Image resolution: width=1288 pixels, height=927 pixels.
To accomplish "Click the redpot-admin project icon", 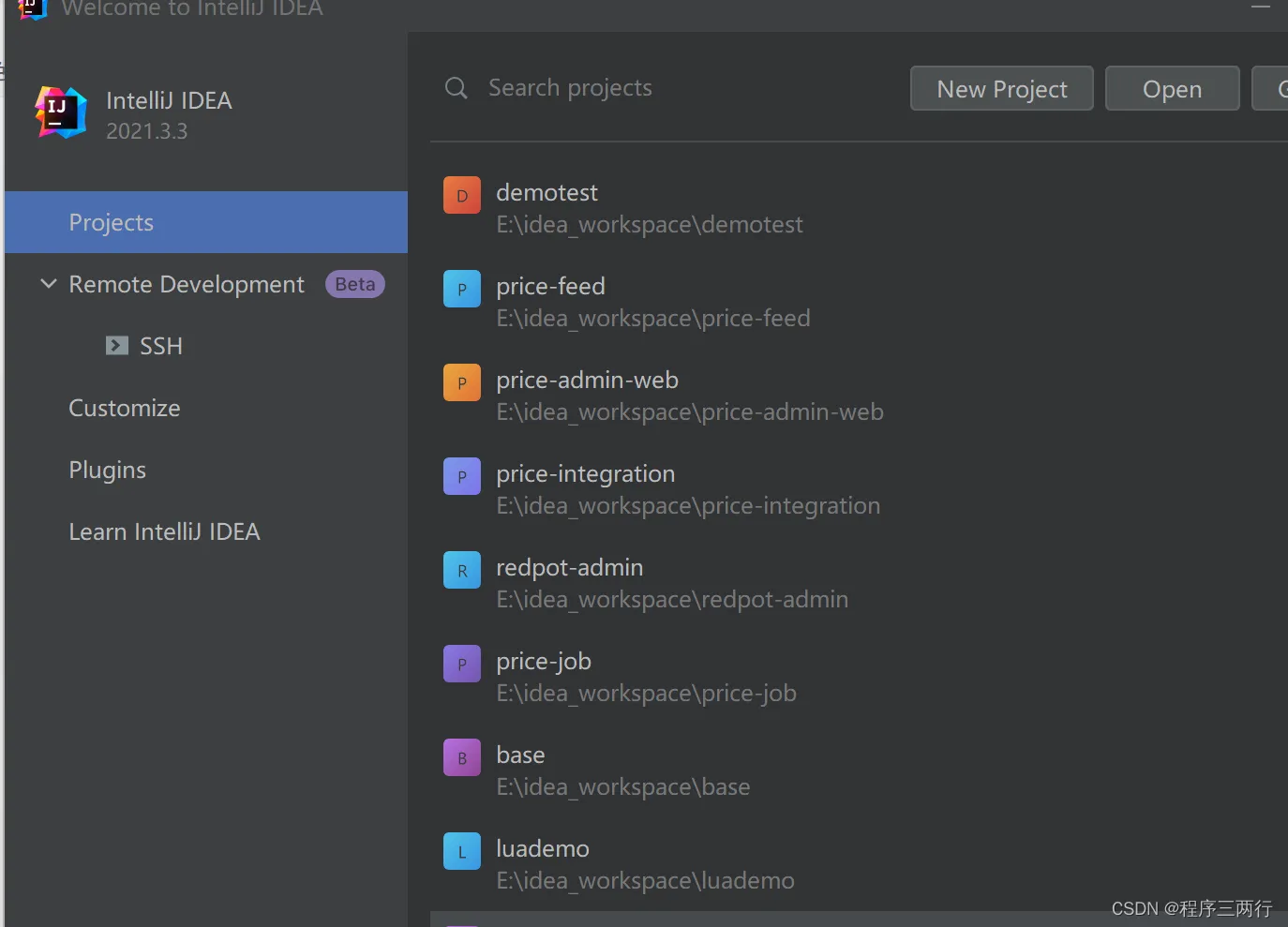I will (x=462, y=570).
